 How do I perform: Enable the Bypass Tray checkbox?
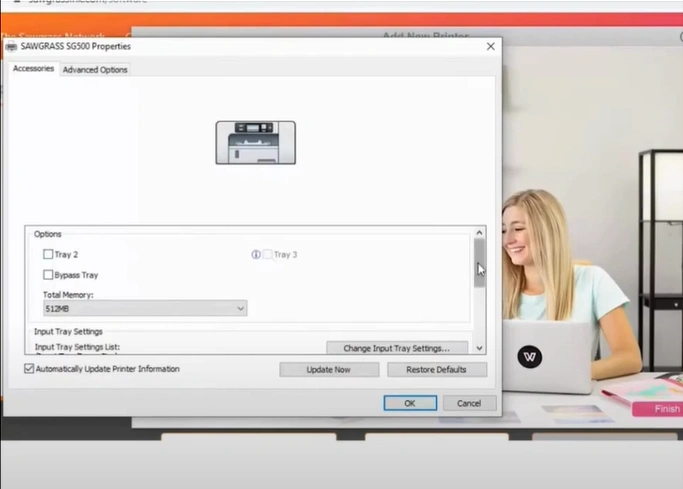(x=48, y=275)
